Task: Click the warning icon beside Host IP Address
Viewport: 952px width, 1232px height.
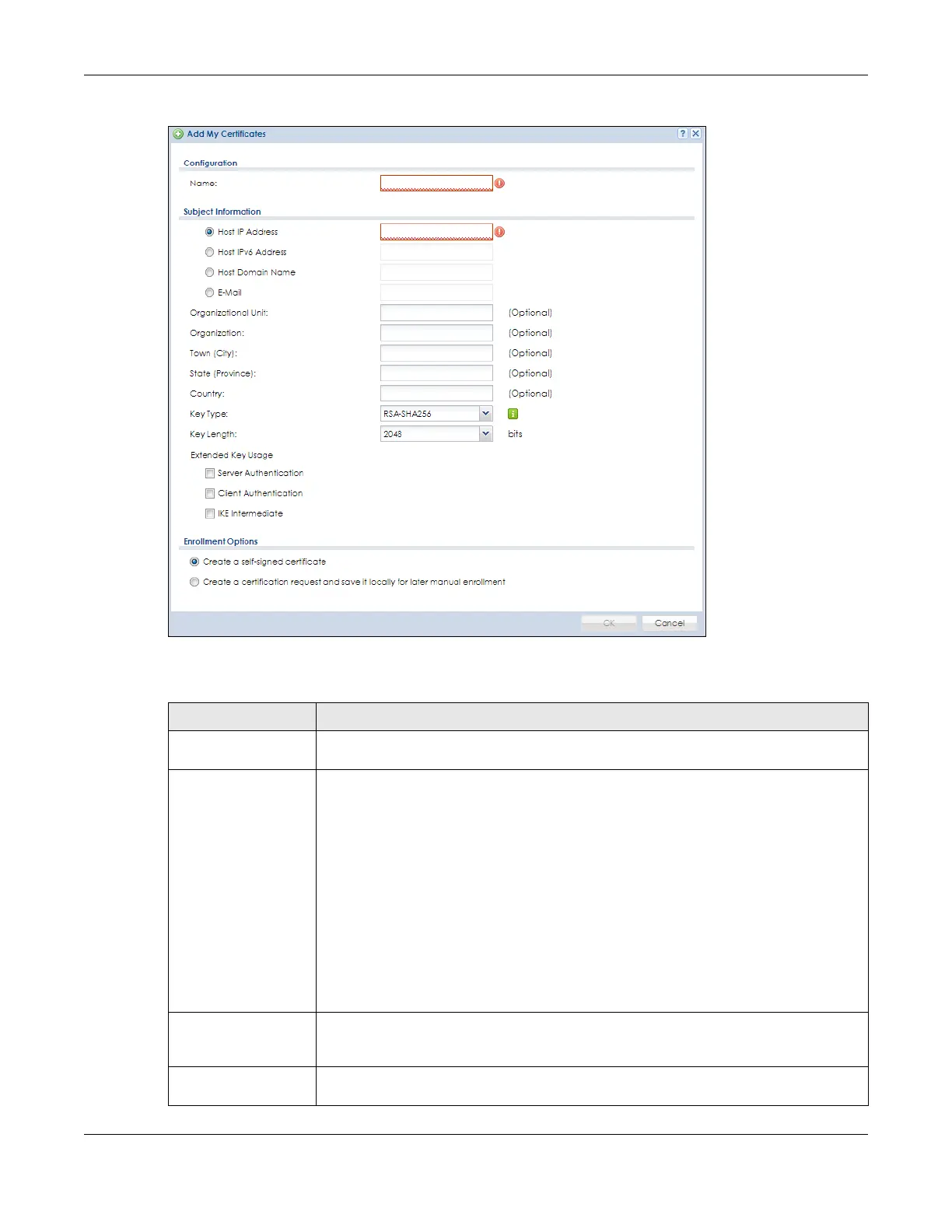Action: 499,232
